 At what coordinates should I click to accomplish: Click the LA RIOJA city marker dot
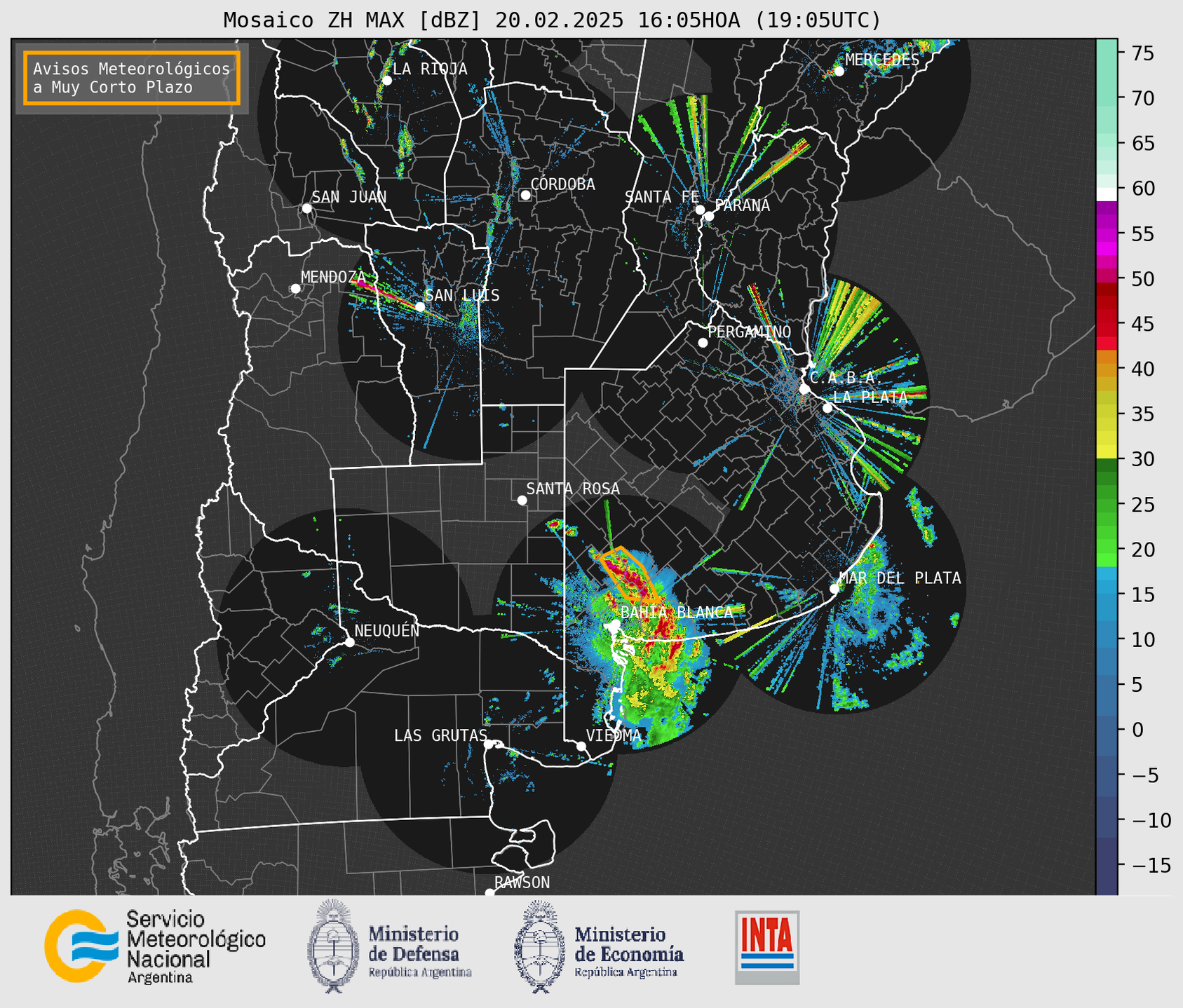pos(386,81)
